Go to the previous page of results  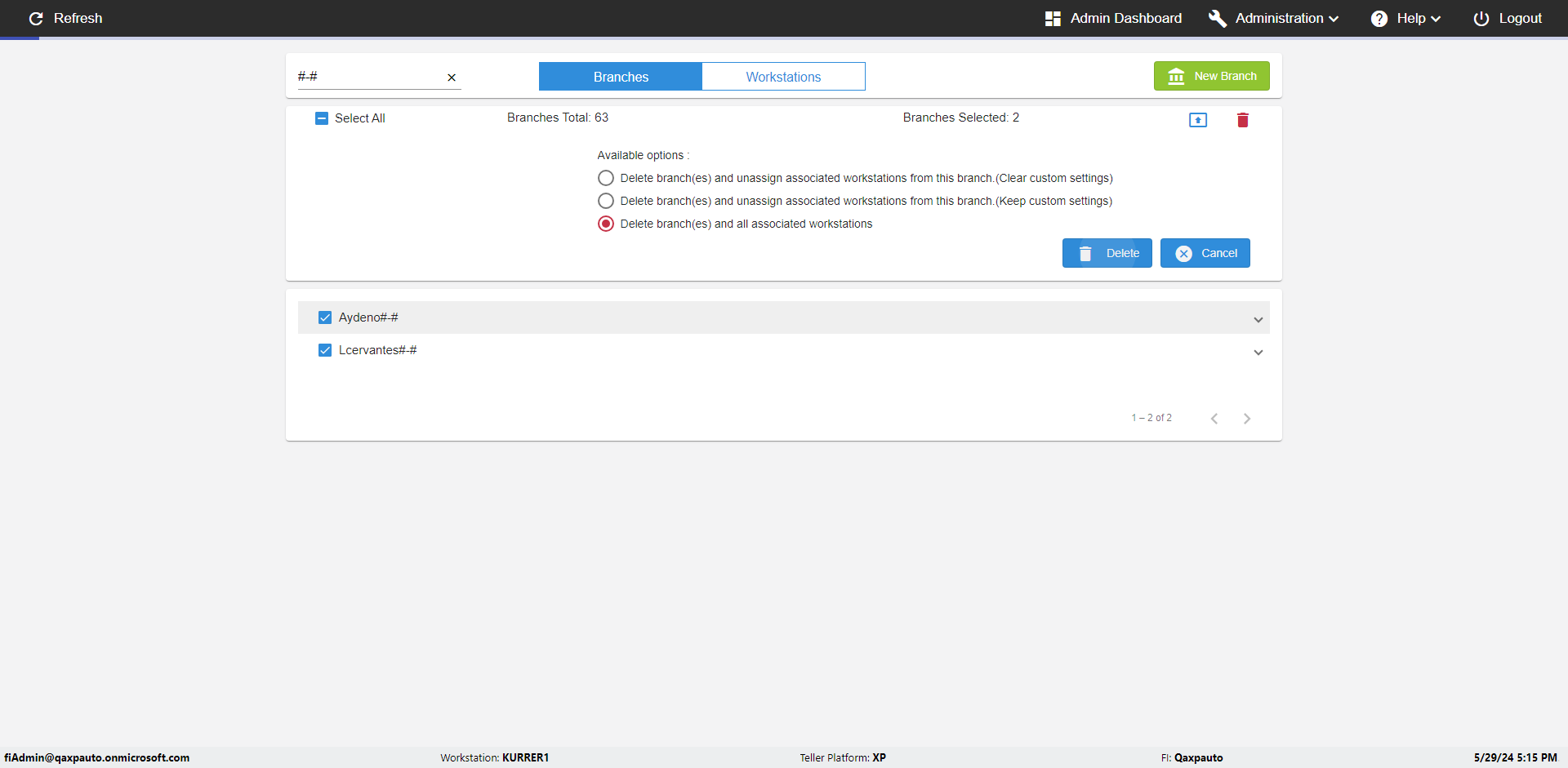point(1214,419)
